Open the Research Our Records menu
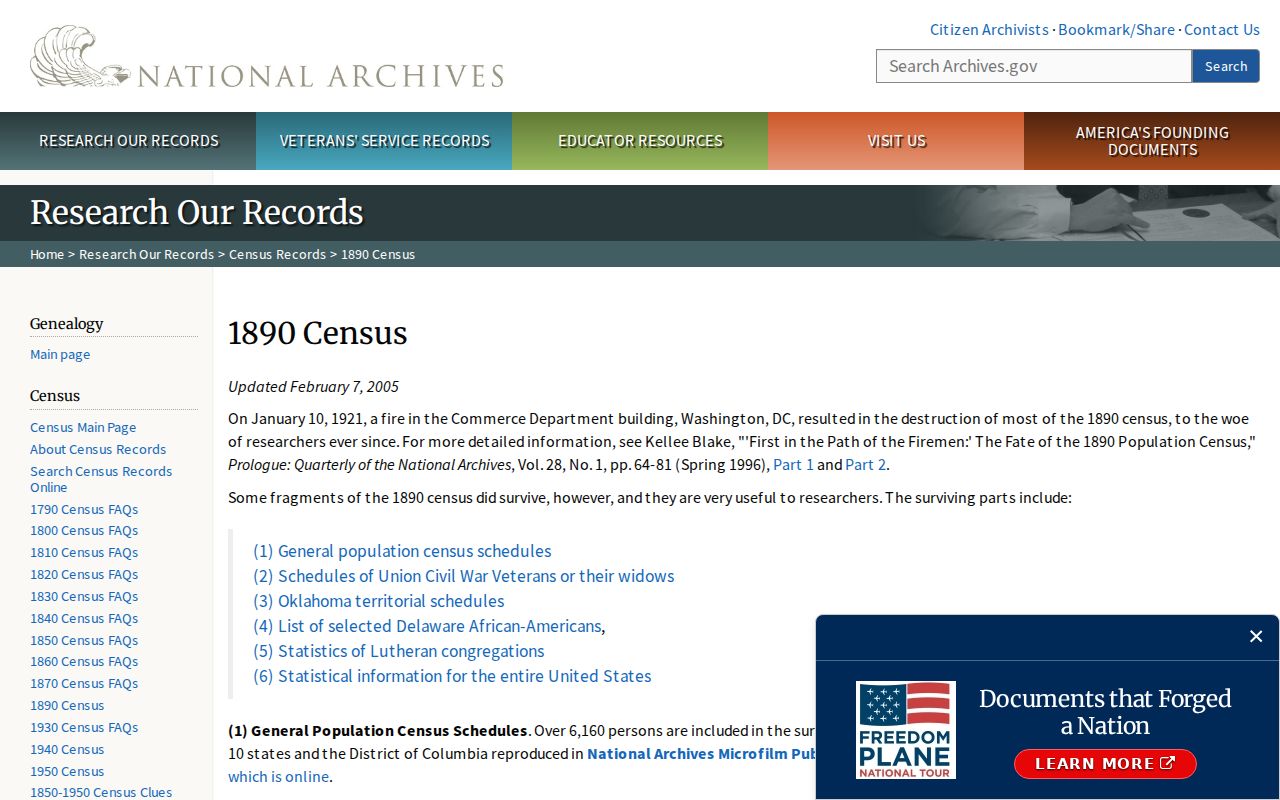Viewport: 1280px width, 800px height. tap(128, 141)
